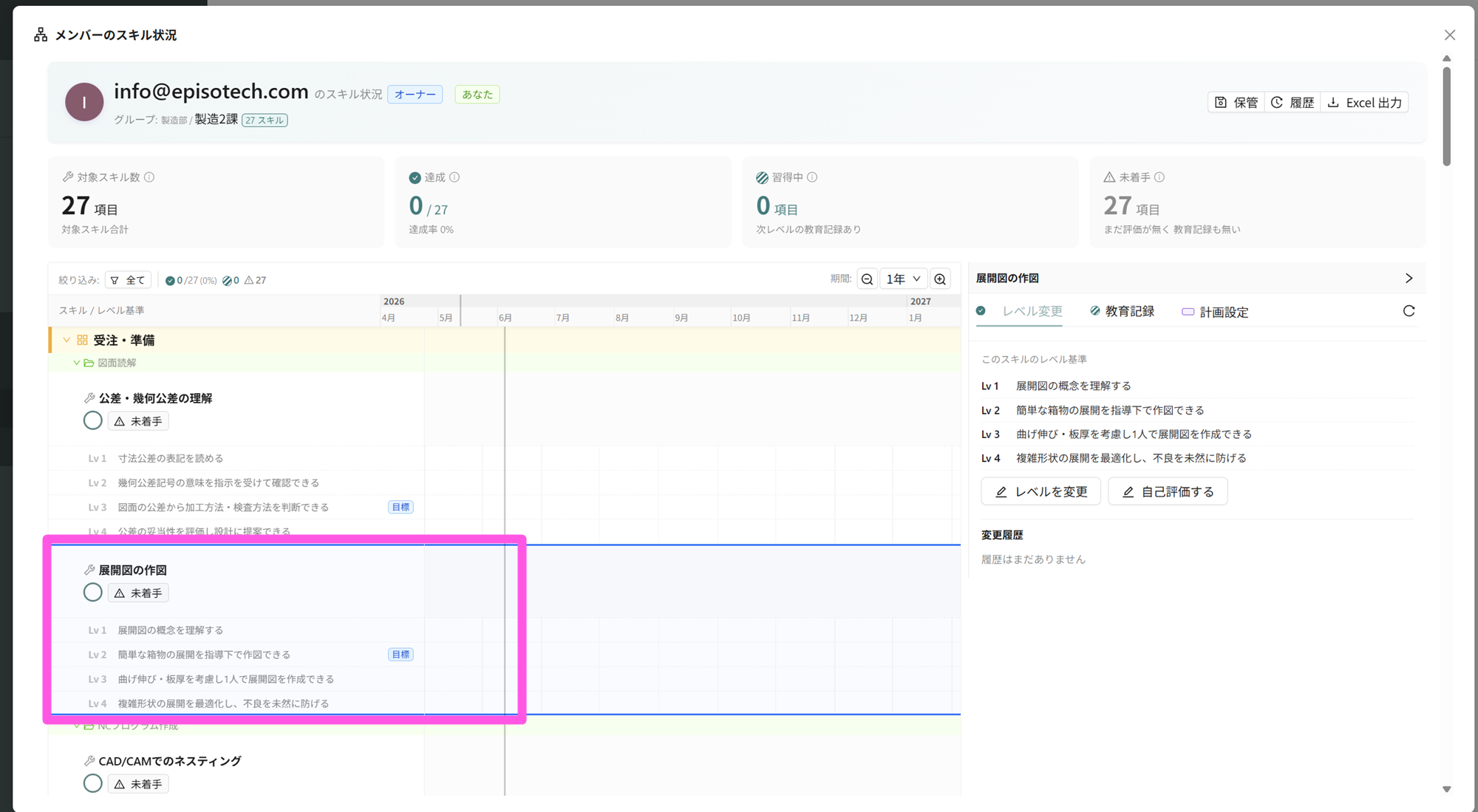1478x812 pixels.
Task: Open the 全て filter dropdown
Action: tap(128, 280)
